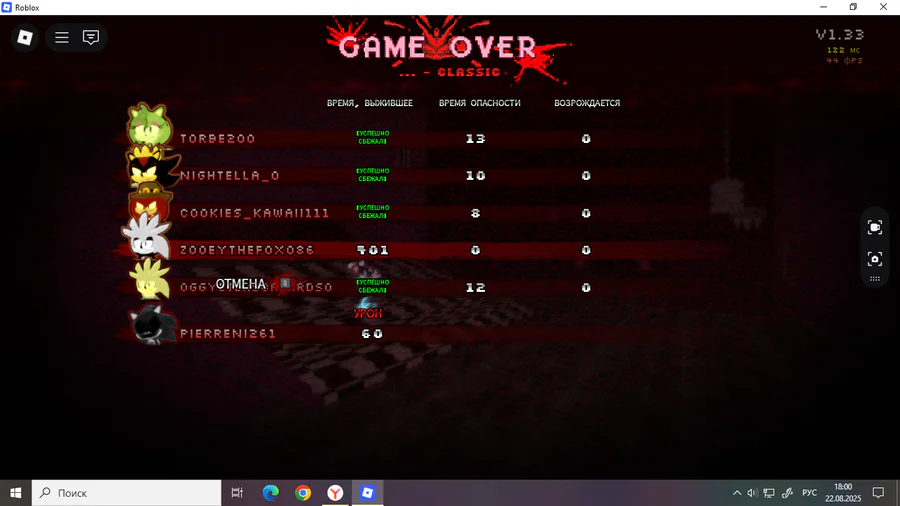
Task: Click the player name NIGHTELLA_0
Action: coord(230,176)
